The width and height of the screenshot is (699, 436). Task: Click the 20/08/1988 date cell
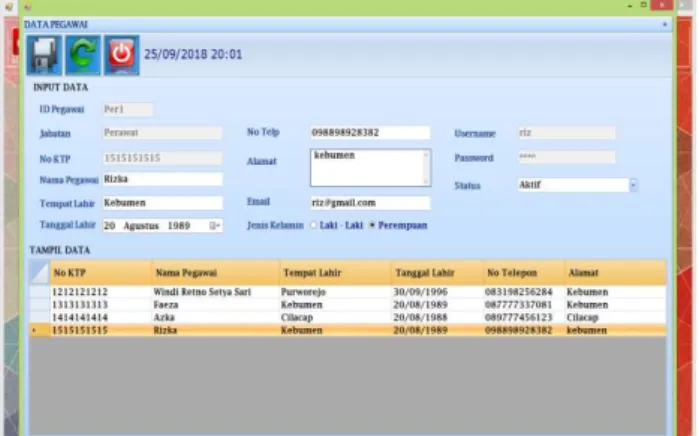438,317
